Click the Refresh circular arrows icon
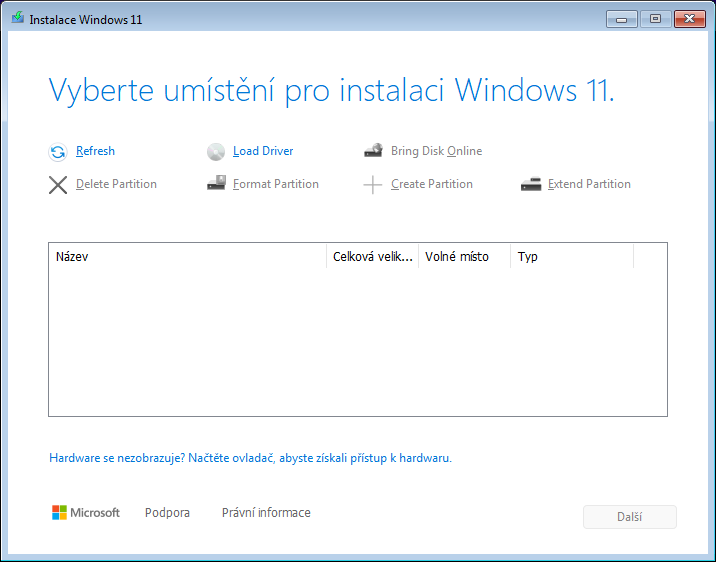Viewport: 716px width, 562px height. pyautogui.click(x=58, y=152)
